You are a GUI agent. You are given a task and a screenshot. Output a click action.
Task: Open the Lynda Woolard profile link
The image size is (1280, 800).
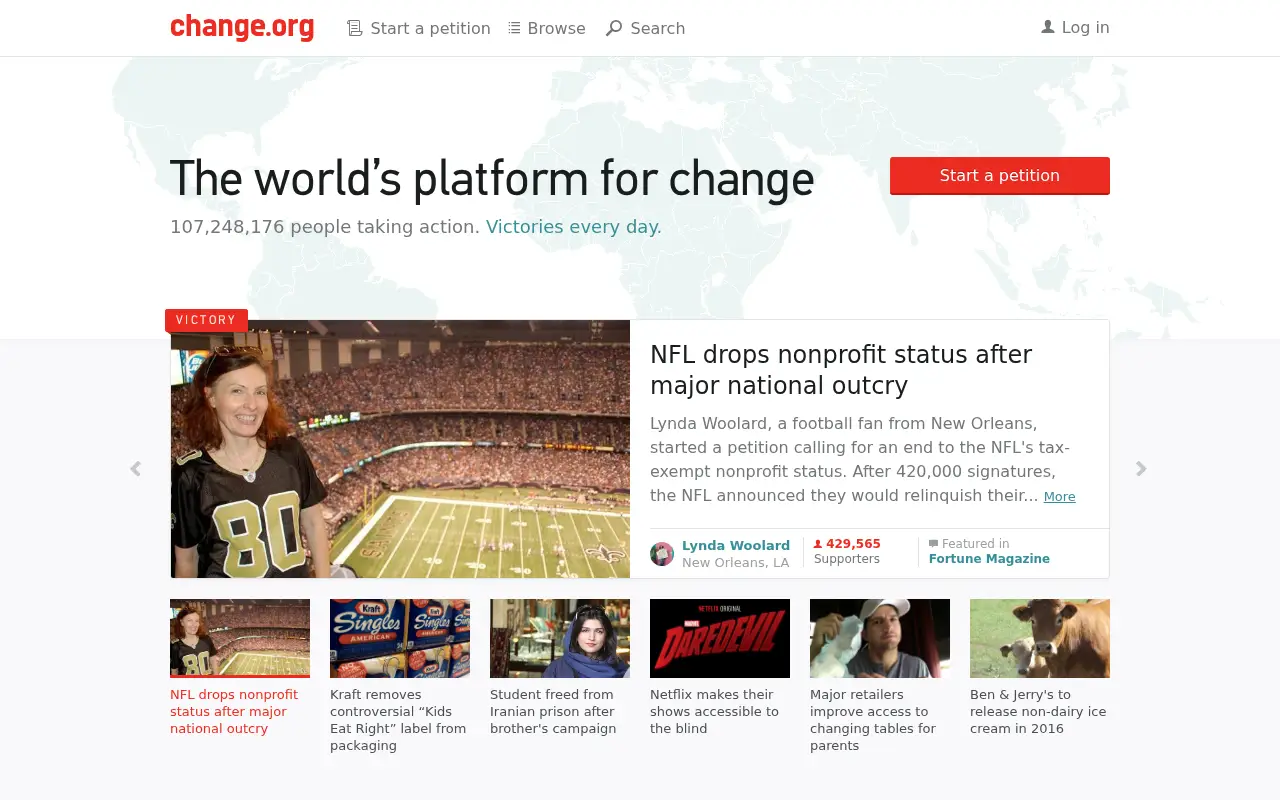click(x=736, y=545)
